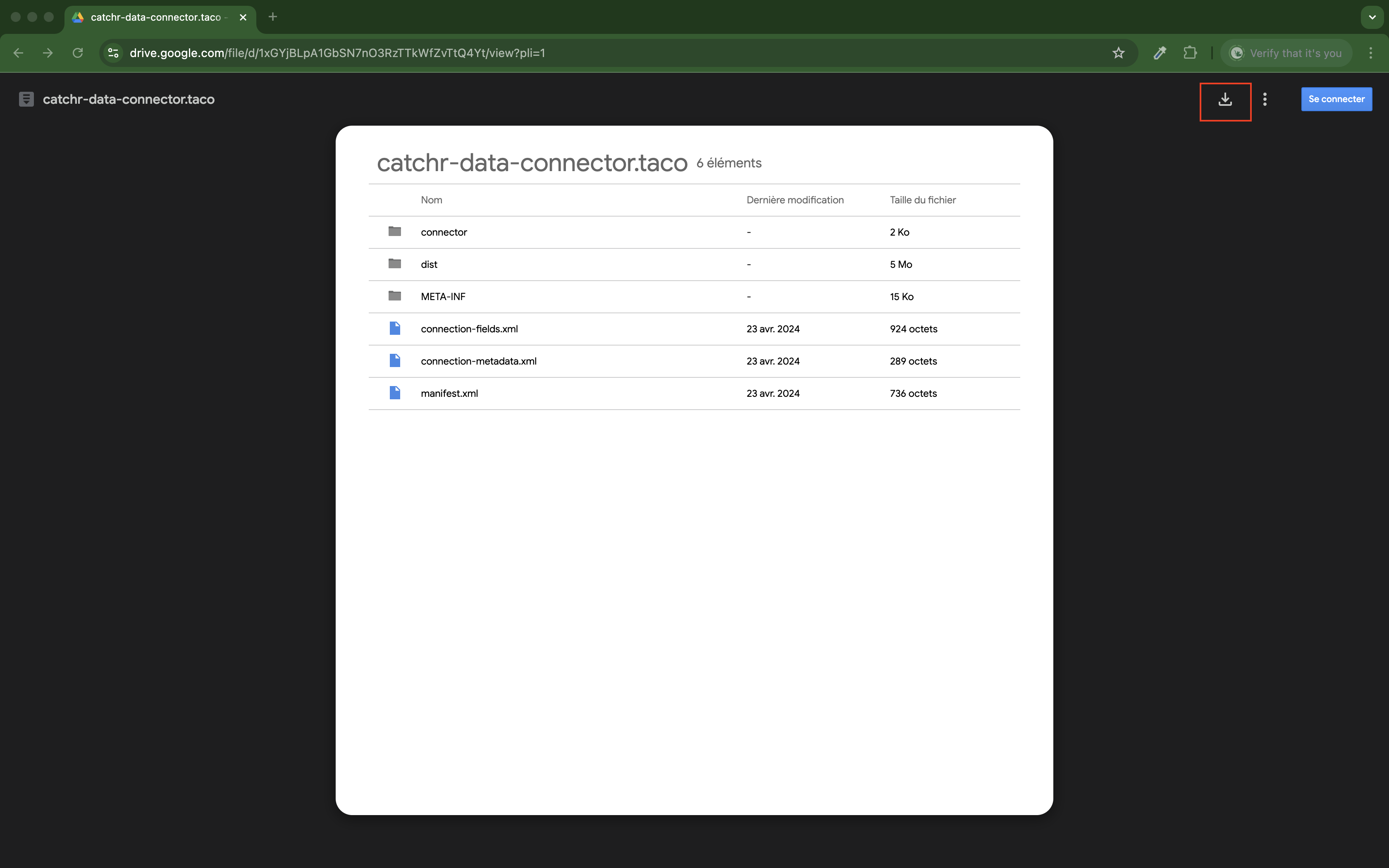
Task: Go forward in browser history
Action: [48, 53]
